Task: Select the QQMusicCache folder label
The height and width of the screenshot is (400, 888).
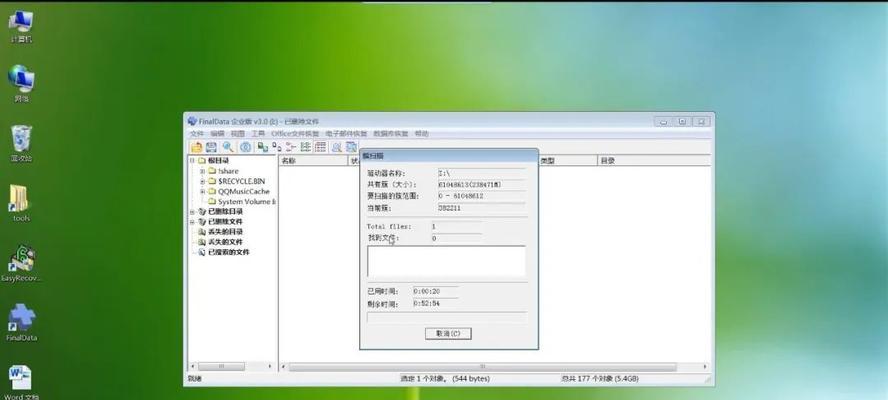Action: pyautogui.click(x=244, y=192)
